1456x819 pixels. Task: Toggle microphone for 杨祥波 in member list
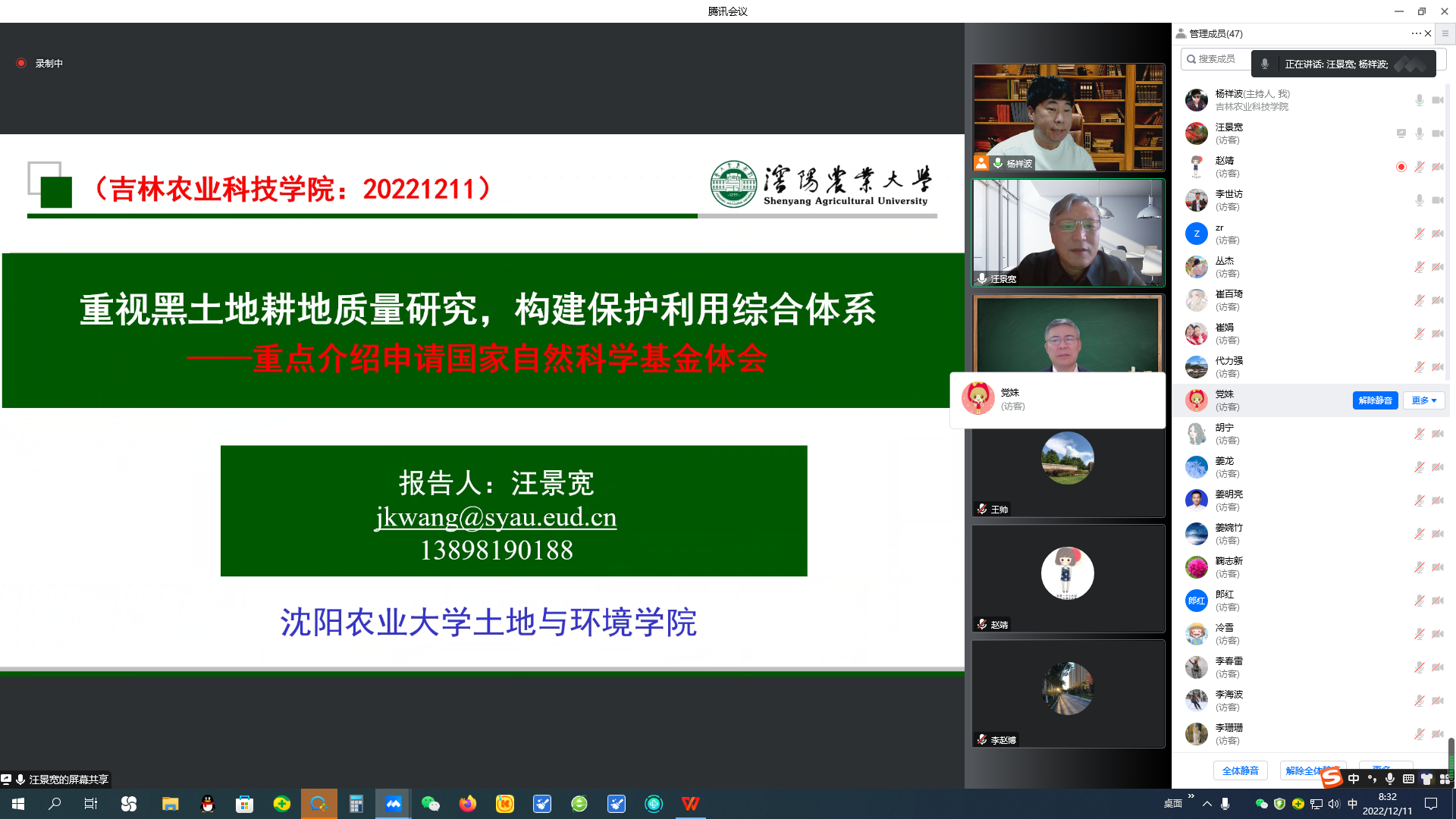pyautogui.click(x=1419, y=100)
